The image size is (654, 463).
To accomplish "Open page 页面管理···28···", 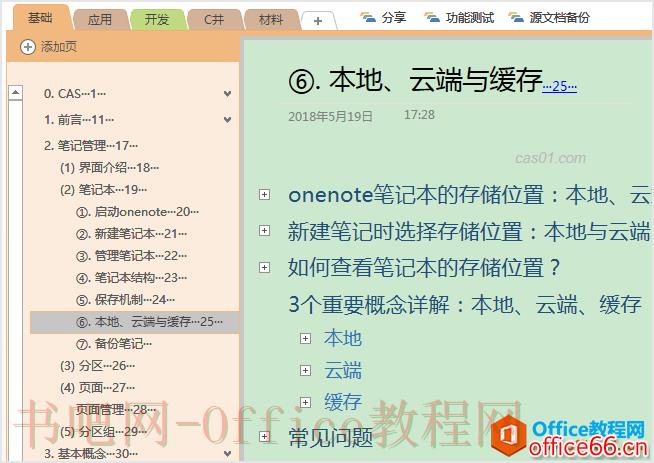I will point(116,410).
